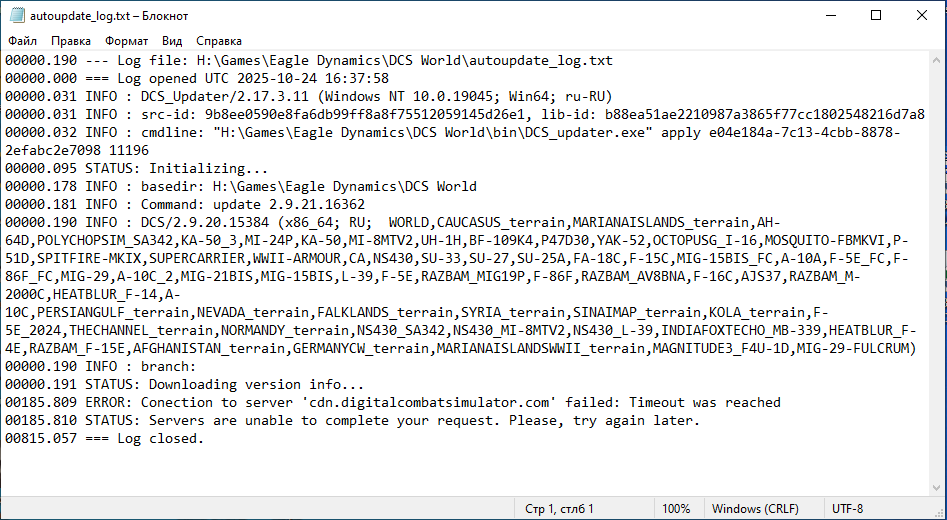Click the cursor position indicator in the status bar
The height and width of the screenshot is (520, 947).
pyautogui.click(x=559, y=509)
